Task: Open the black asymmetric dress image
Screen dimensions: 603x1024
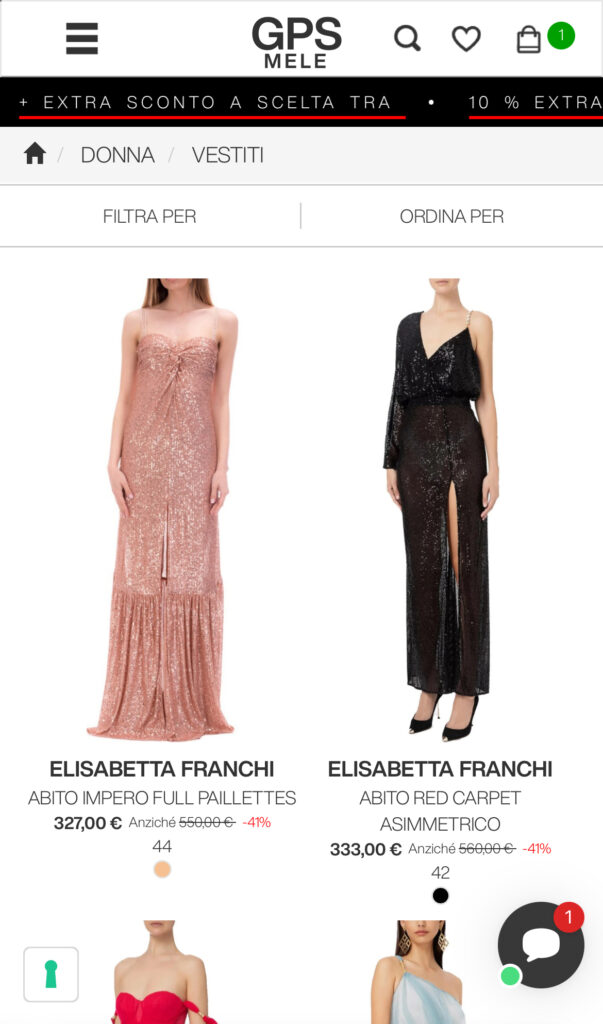Action: (440, 509)
